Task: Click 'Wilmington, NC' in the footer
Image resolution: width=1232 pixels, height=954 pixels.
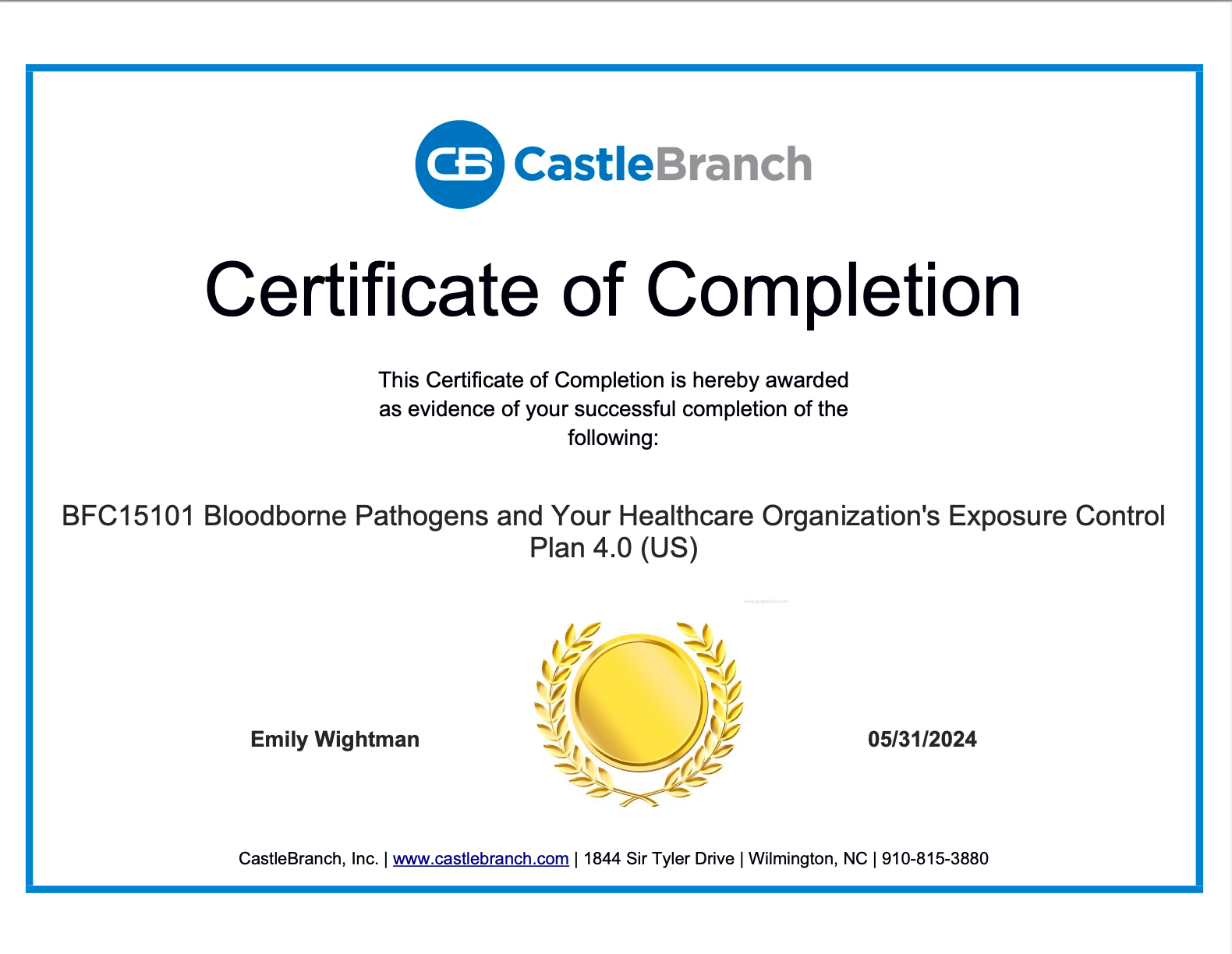Action: 808,858
